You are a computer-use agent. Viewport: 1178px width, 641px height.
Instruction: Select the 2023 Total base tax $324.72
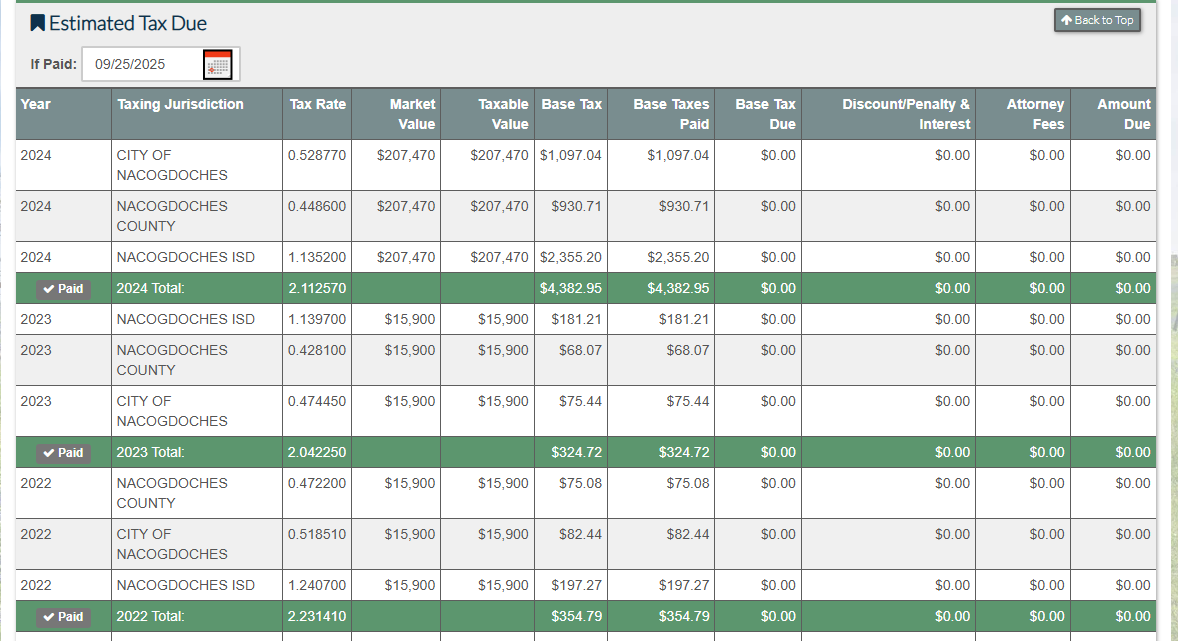coord(576,453)
